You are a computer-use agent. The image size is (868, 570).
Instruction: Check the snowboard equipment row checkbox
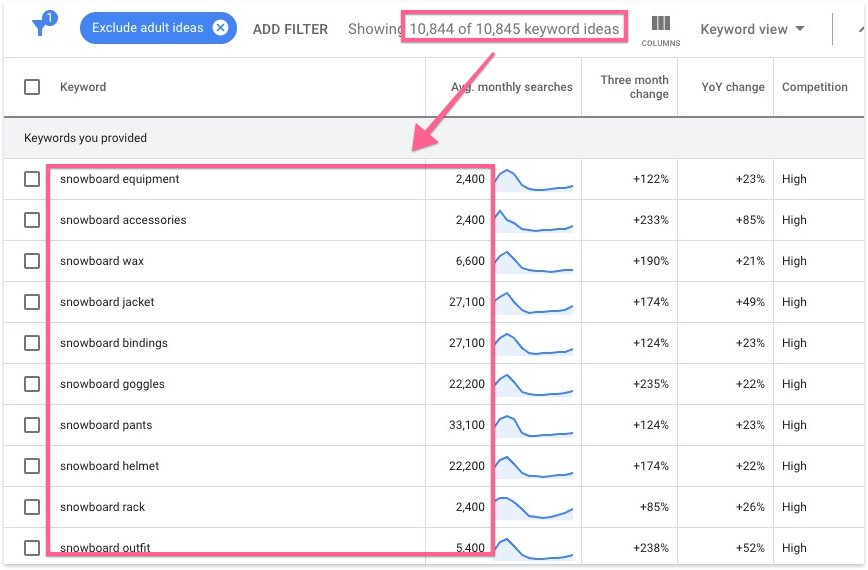point(32,179)
